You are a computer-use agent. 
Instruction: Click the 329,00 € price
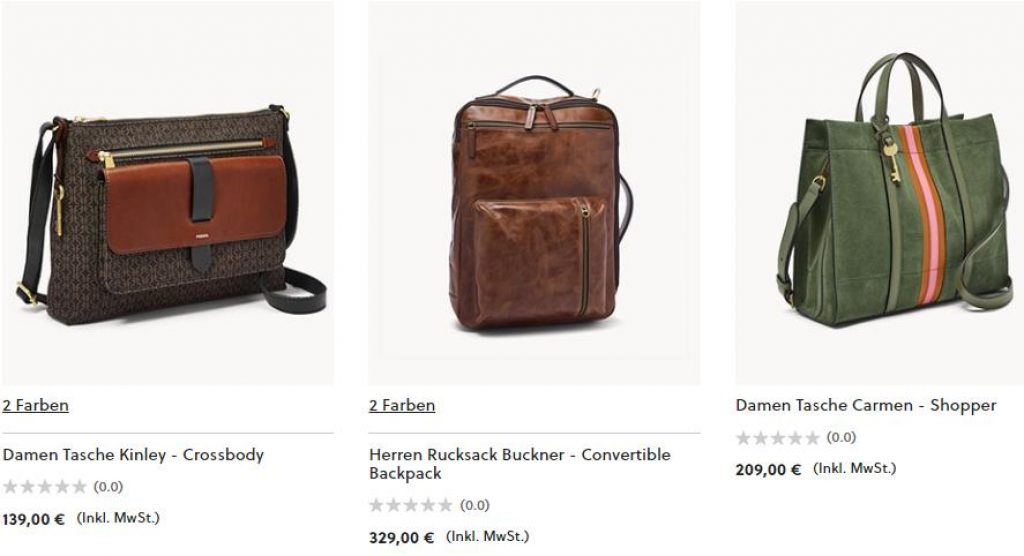(402, 538)
